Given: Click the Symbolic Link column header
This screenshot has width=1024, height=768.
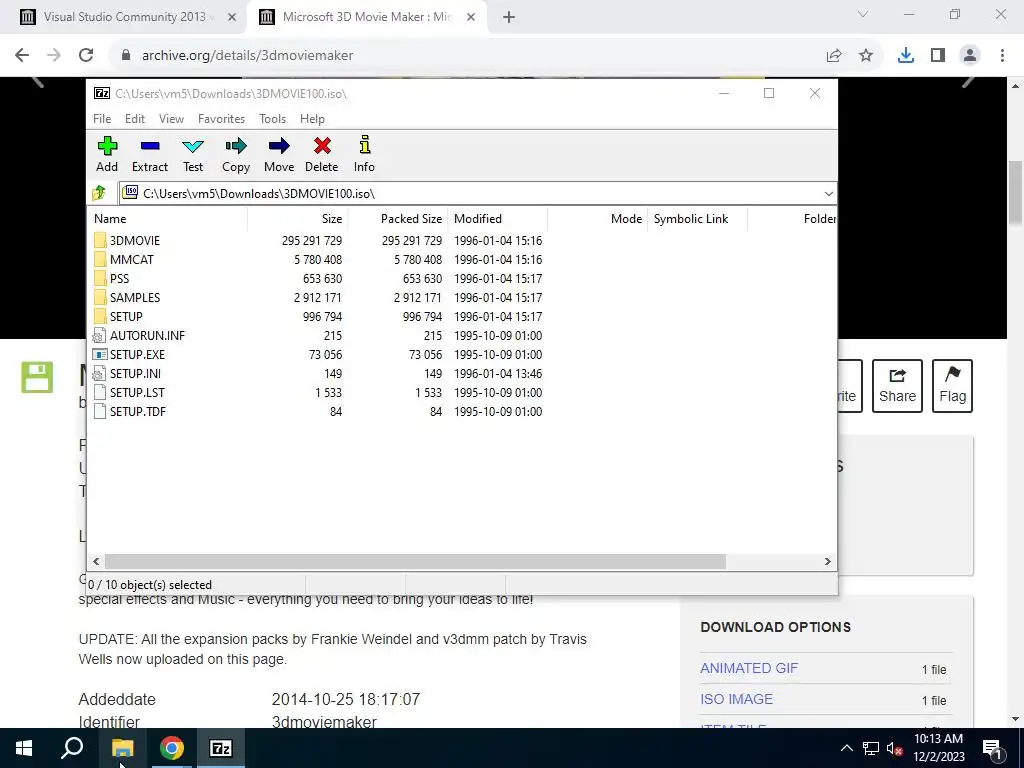Looking at the screenshot, I should (x=697, y=219).
